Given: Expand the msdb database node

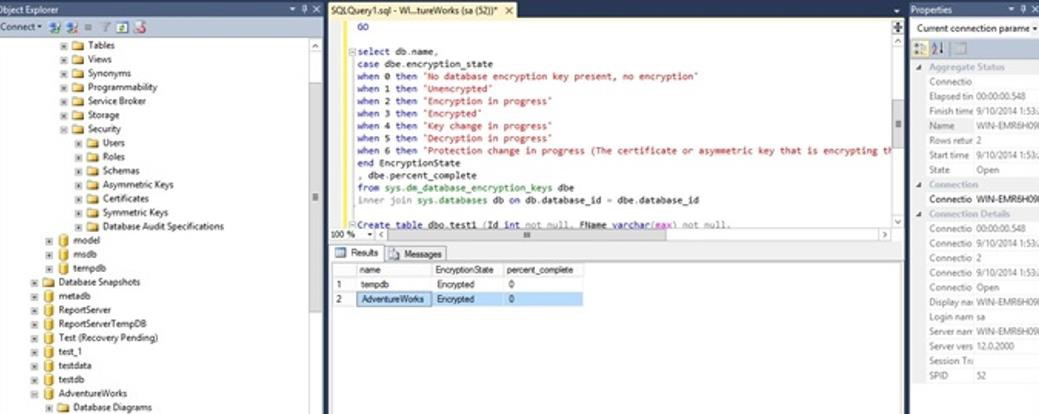Looking at the screenshot, I should pyautogui.click(x=49, y=254).
